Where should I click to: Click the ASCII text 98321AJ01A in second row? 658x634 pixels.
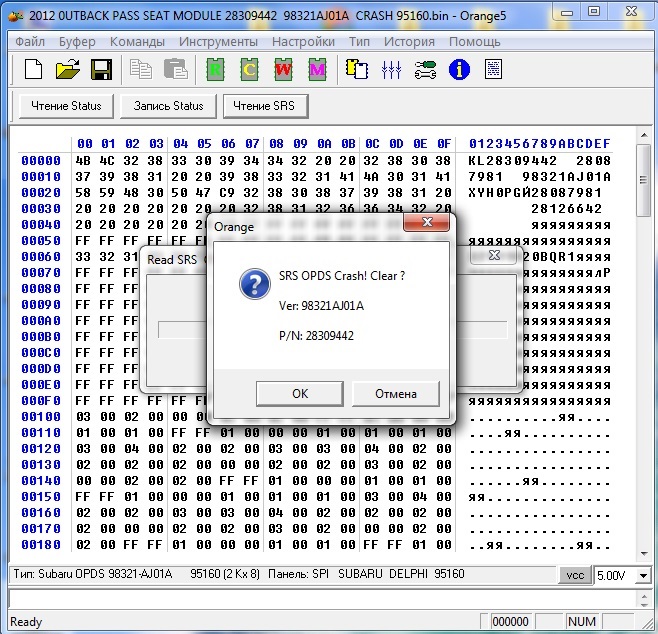point(566,177)
